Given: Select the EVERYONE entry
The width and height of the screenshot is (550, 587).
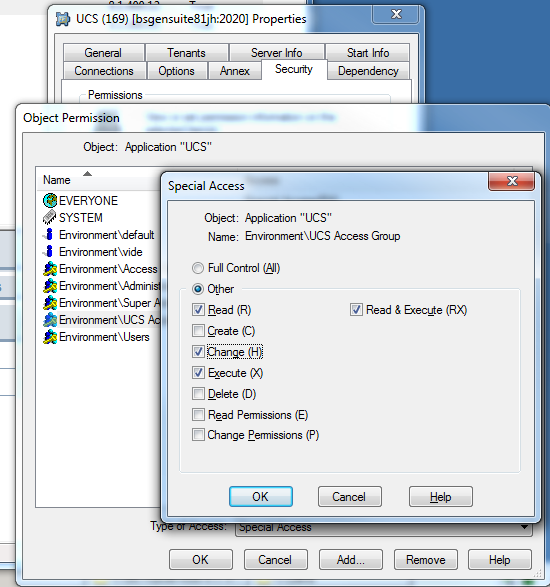Looking at the screenshot, I should click(88, 201).
